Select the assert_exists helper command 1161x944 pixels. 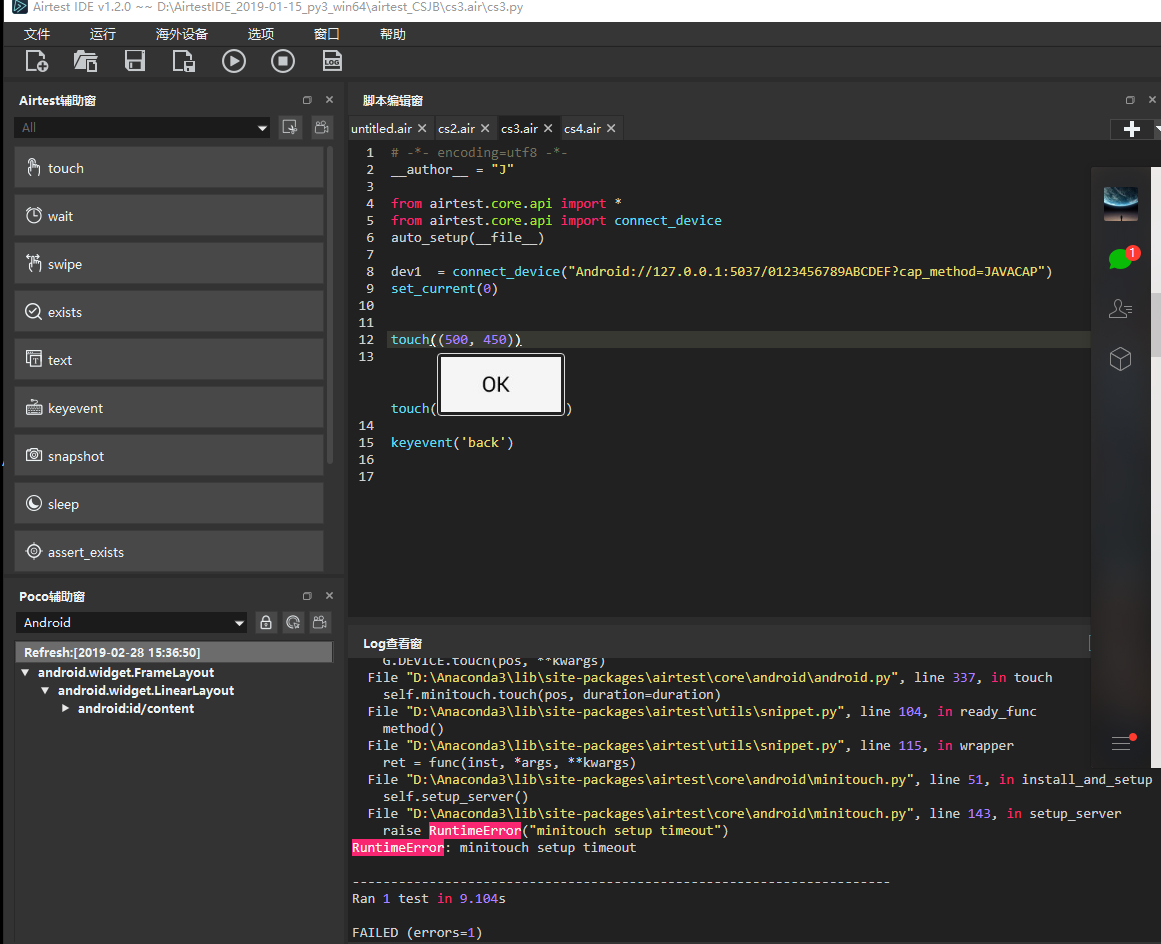169,552
